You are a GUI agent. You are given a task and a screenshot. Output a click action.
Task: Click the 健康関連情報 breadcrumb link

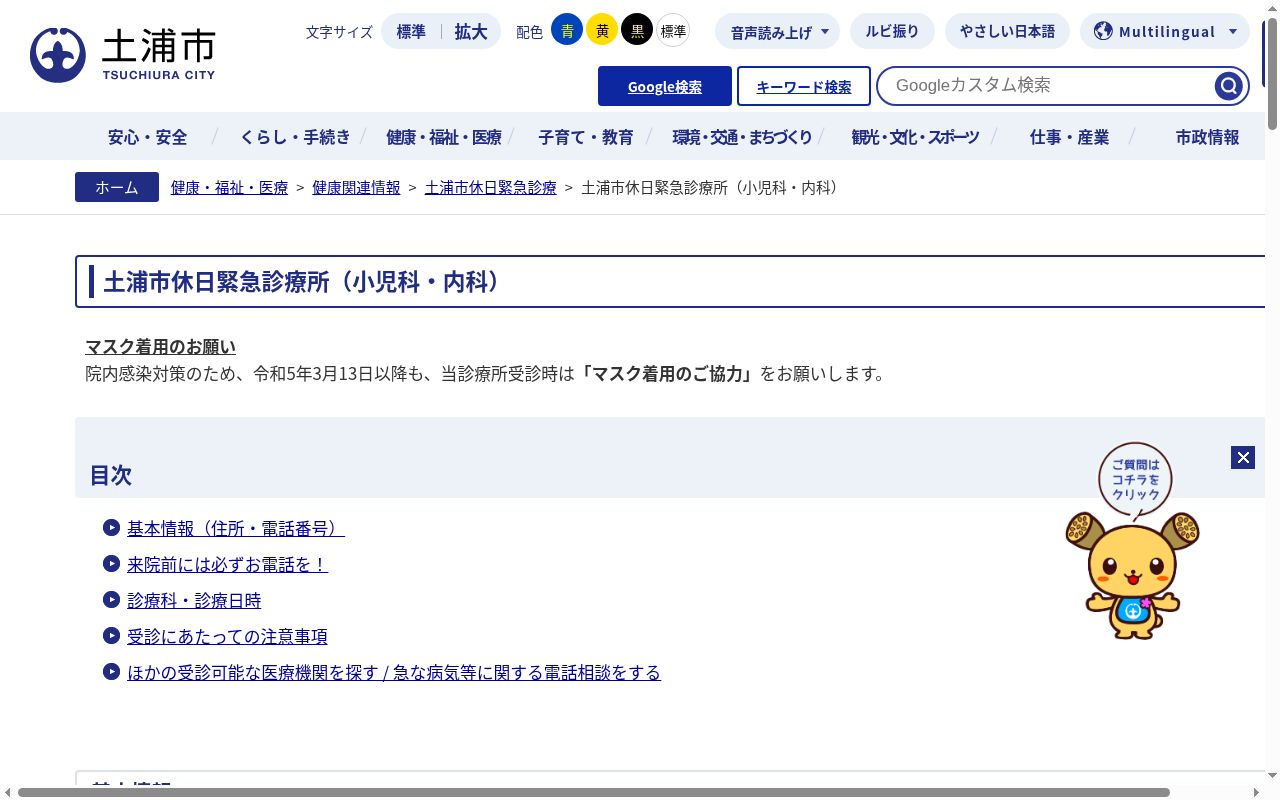click(x=356, y=187)
